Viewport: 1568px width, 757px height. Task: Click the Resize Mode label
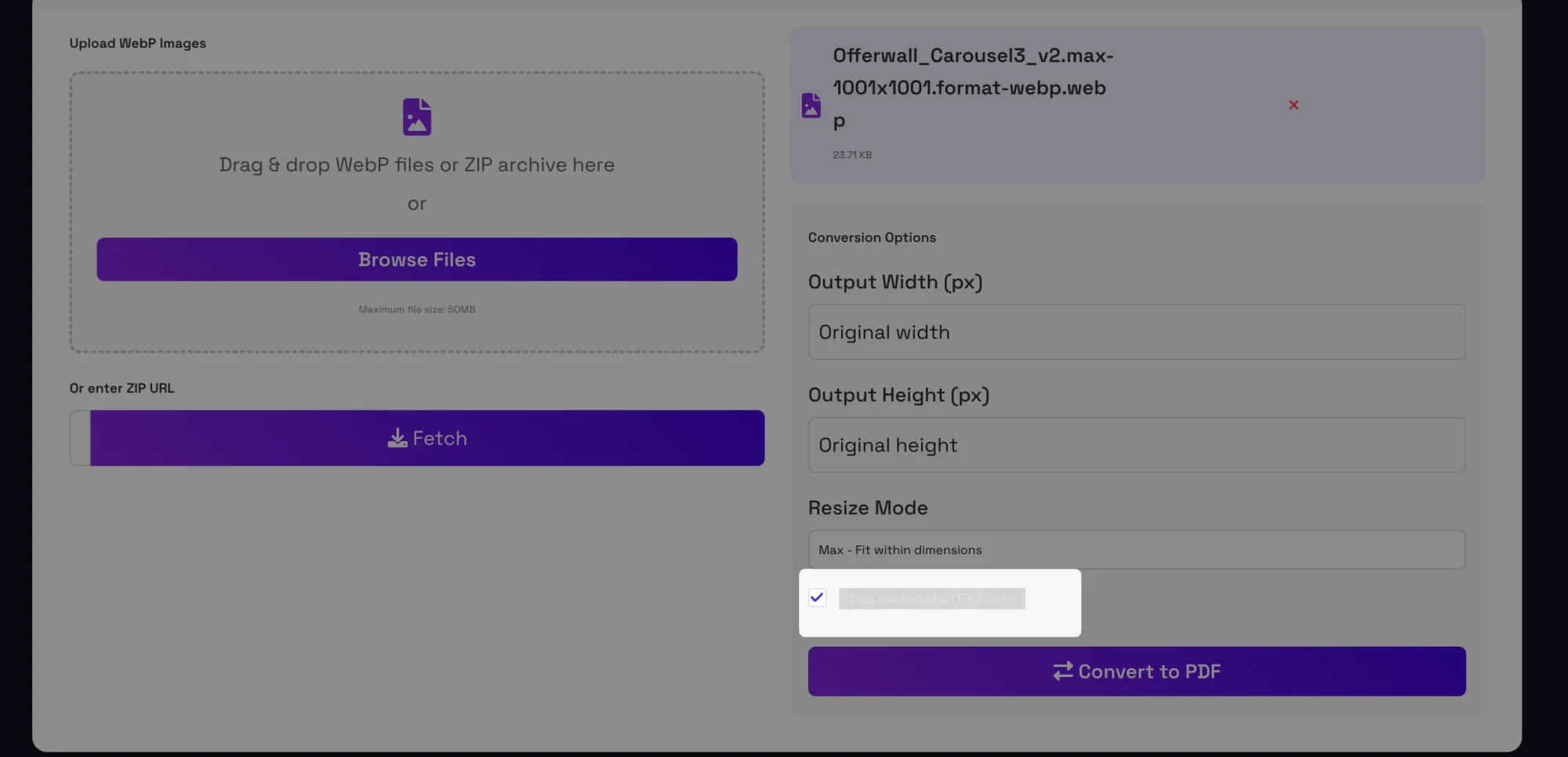[x=868, y=508]
